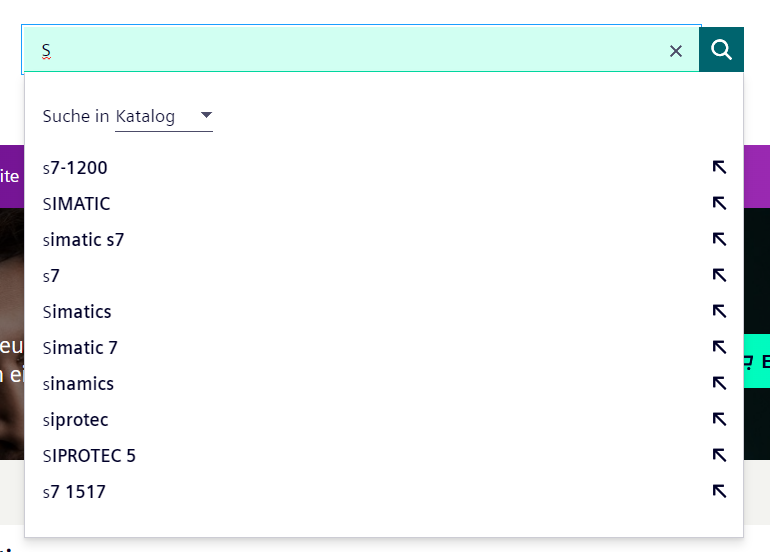The width and height of the screenshot is (770, 552).
Task: Select the s7 1517 suggestion
Action: (75, 492)
